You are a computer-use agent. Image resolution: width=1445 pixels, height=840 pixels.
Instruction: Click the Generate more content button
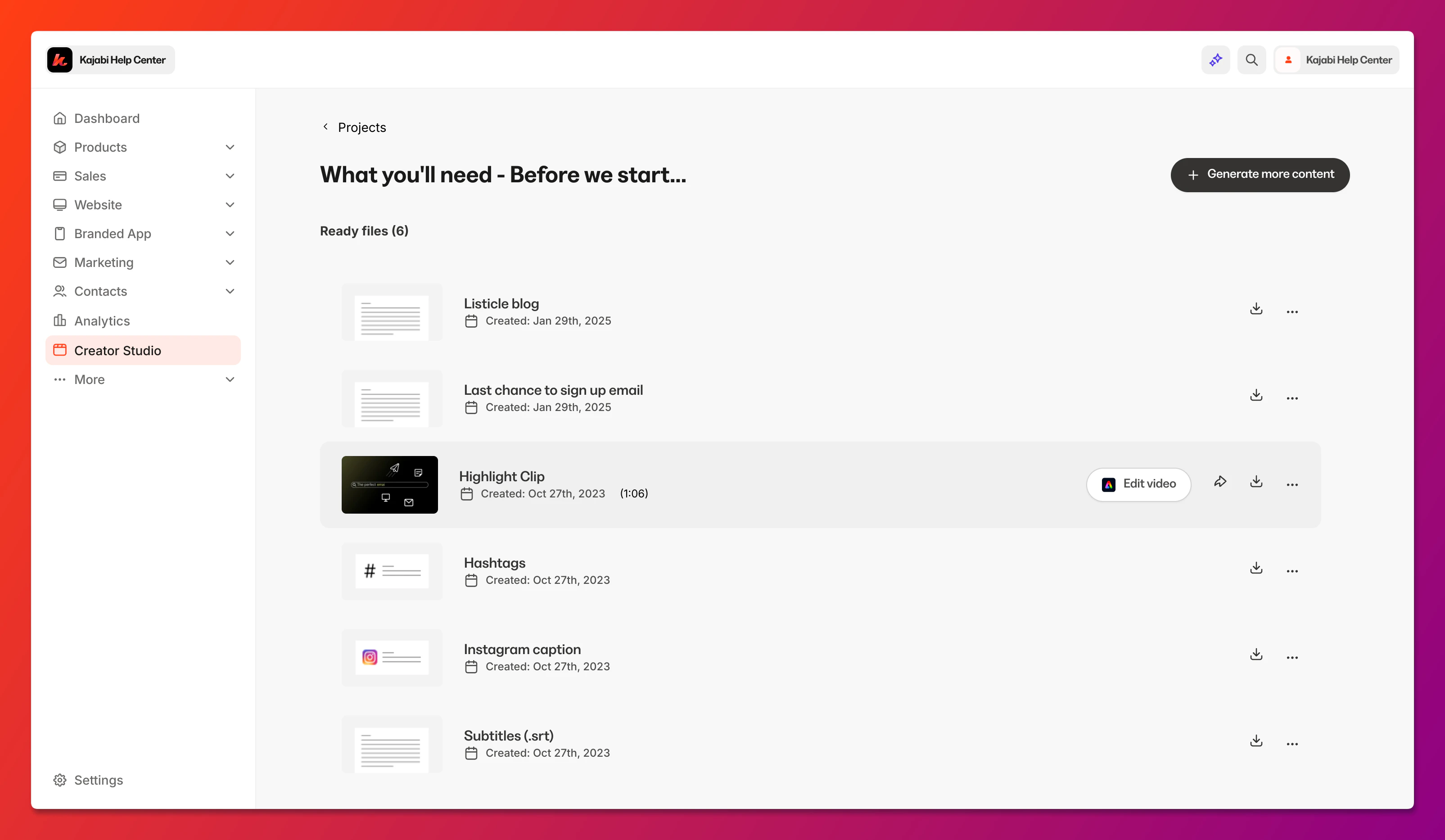click(1260, 174)
